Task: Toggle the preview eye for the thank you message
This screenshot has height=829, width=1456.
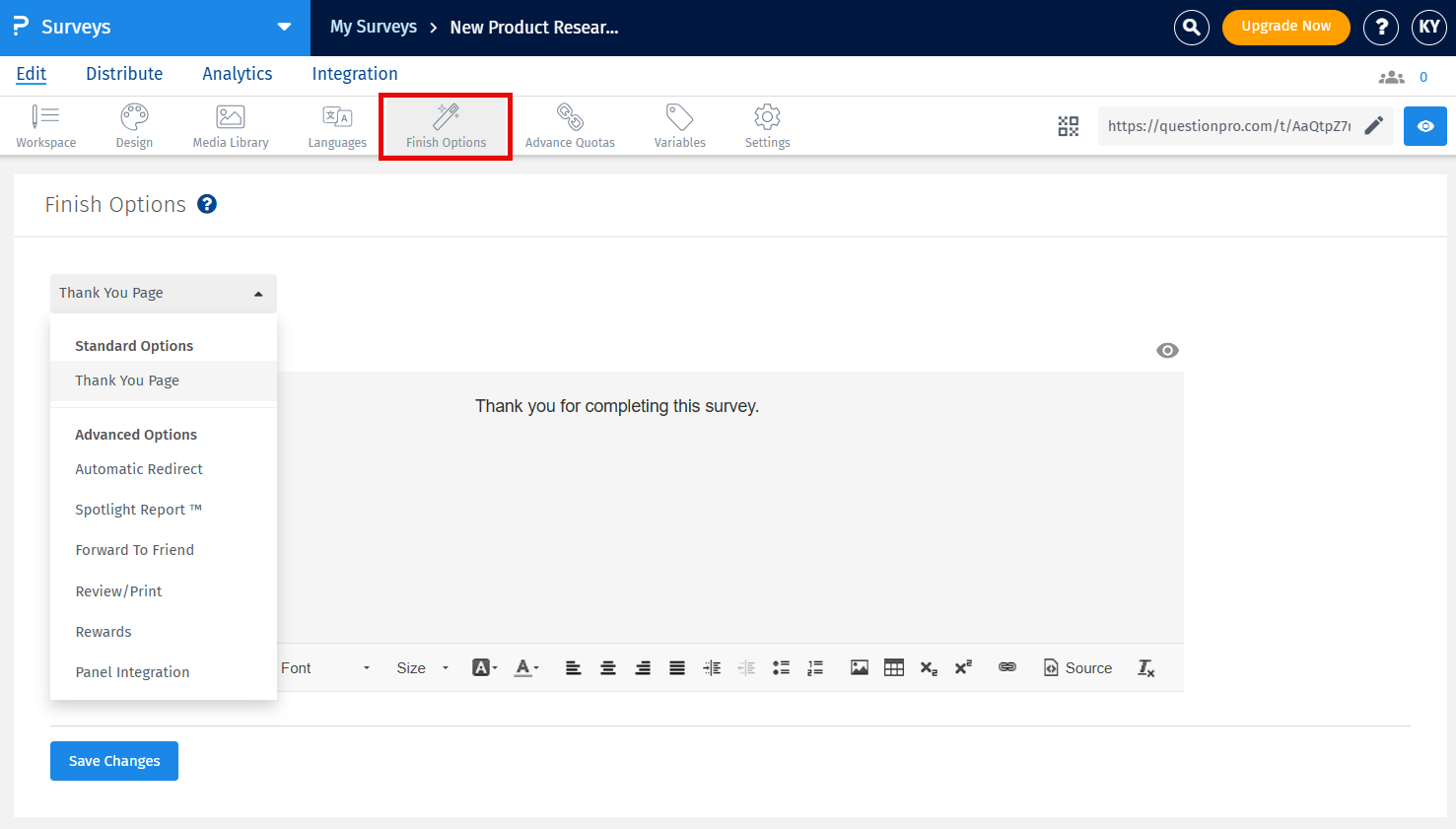Action: pyautogui.click(x=1167, y=350)
